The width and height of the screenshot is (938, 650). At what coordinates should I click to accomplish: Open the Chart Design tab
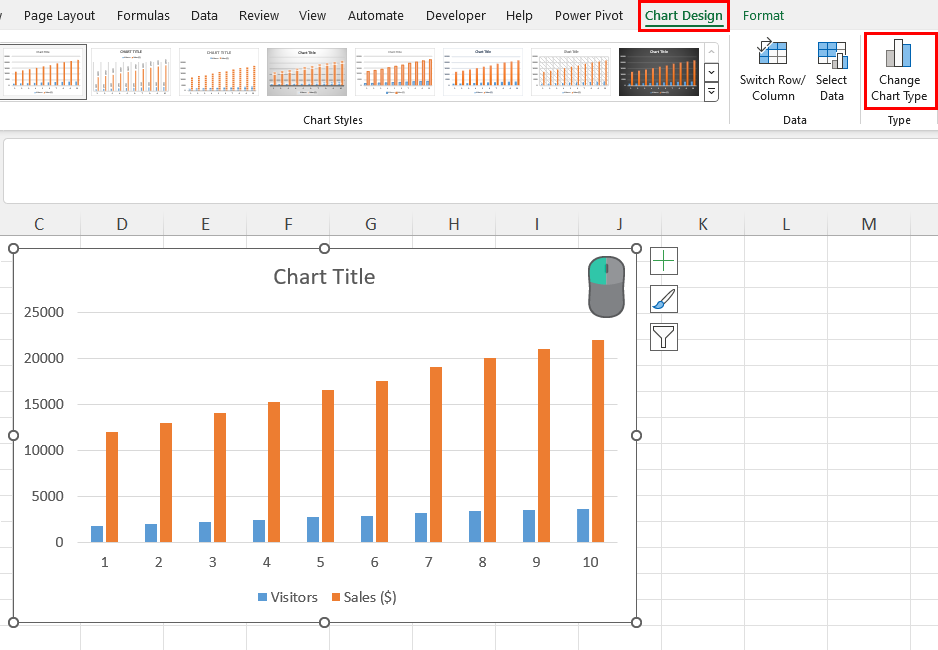tap(683, 16)
